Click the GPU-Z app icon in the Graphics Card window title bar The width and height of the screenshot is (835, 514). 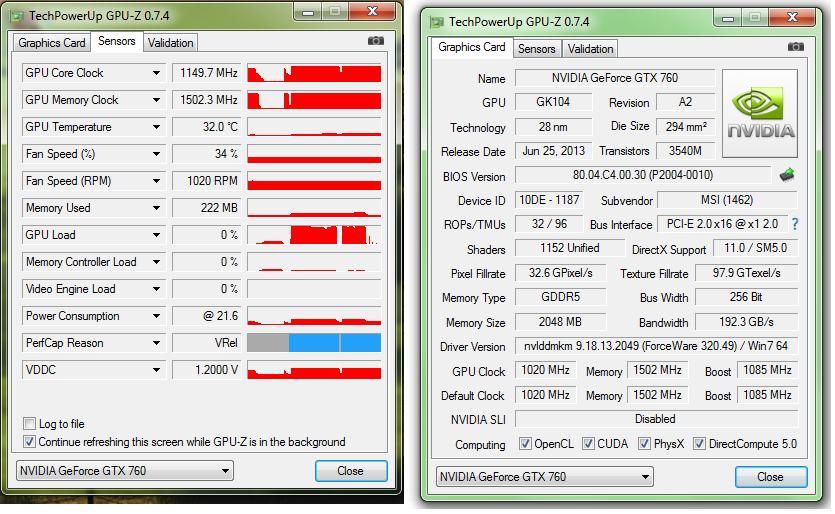437,22
